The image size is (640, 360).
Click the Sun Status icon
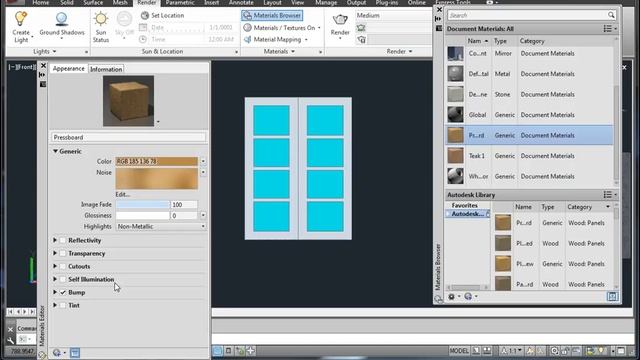tap(100, 19)
